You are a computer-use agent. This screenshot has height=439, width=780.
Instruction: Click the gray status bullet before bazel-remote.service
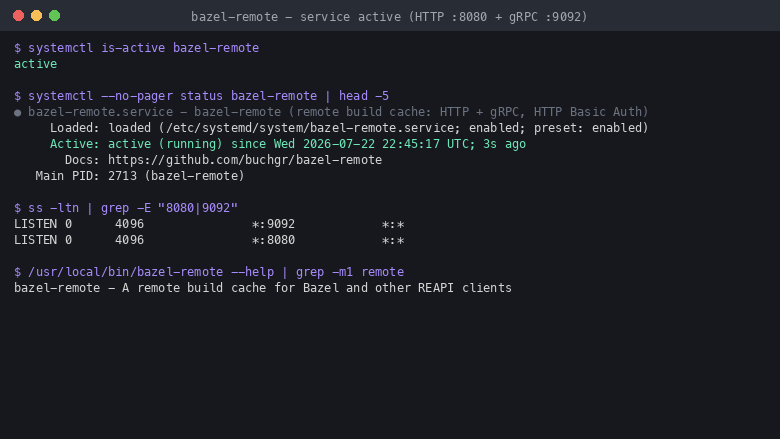(18, 113)
